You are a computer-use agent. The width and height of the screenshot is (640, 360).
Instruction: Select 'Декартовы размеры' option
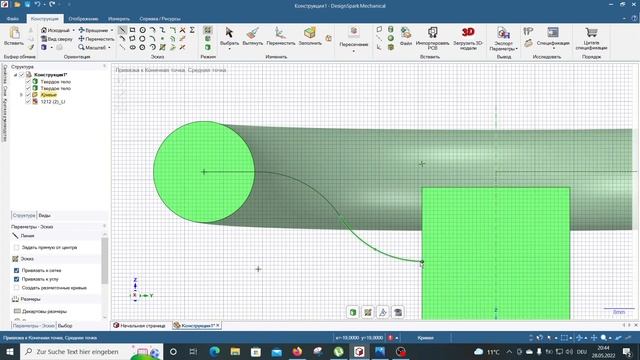[41, 311]
